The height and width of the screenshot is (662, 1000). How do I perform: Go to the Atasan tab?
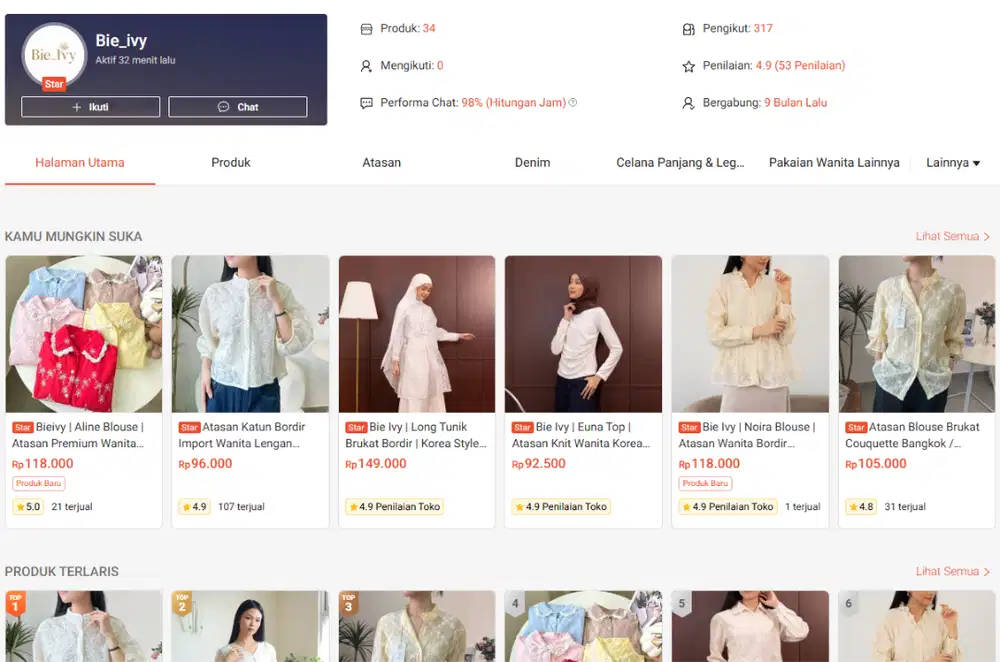pos(381,163)
